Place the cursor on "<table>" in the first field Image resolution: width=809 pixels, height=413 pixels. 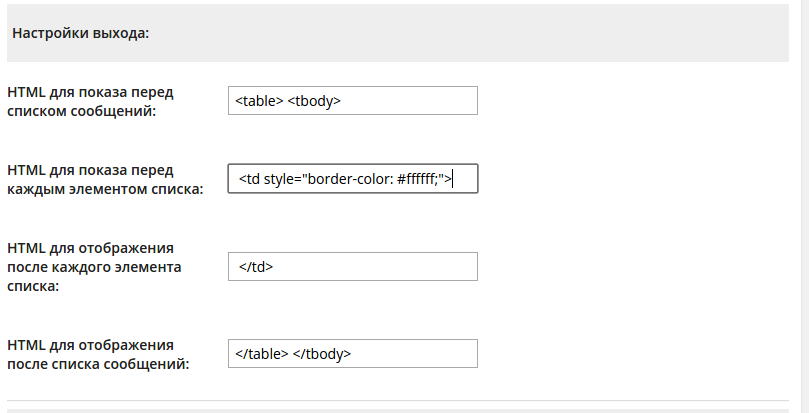point(259,101)
